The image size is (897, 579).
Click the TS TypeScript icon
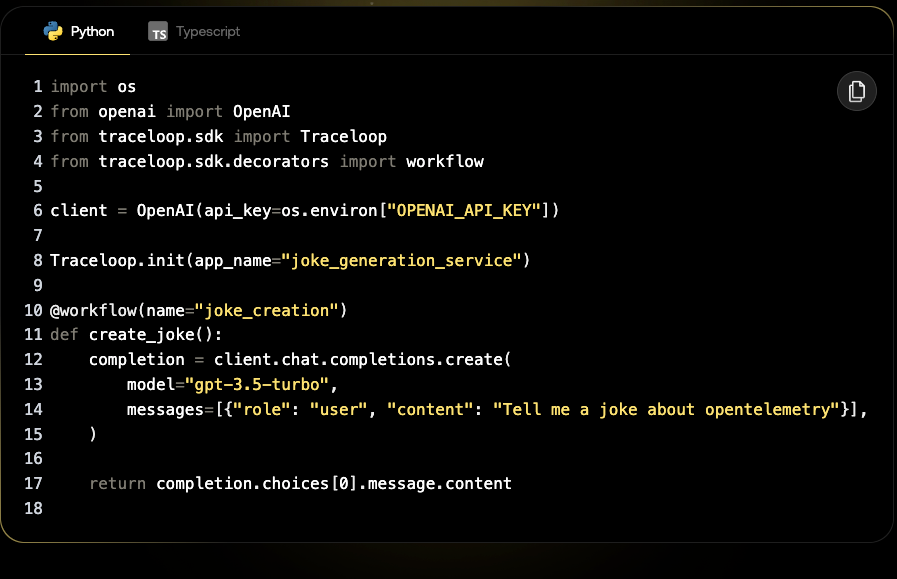tap(158, 31)
